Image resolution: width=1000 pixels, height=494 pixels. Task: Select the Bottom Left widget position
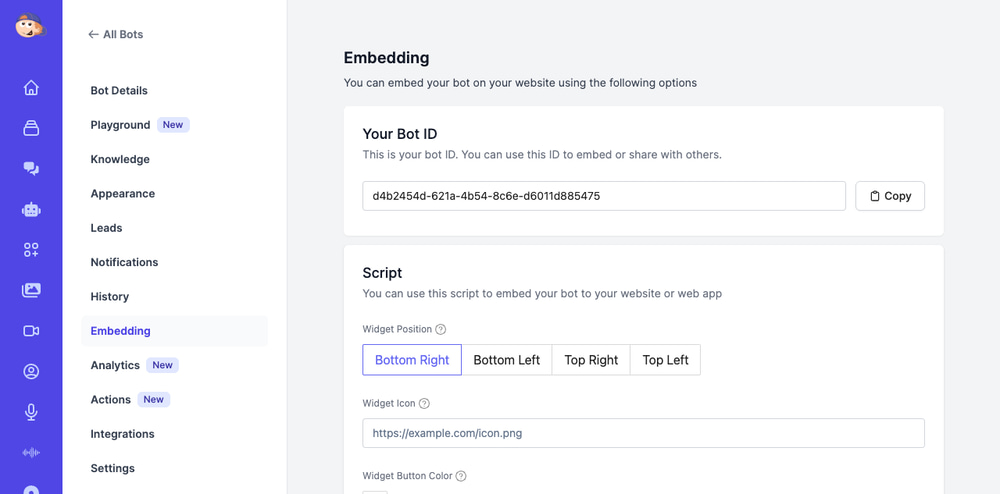(x=506, y=360)
